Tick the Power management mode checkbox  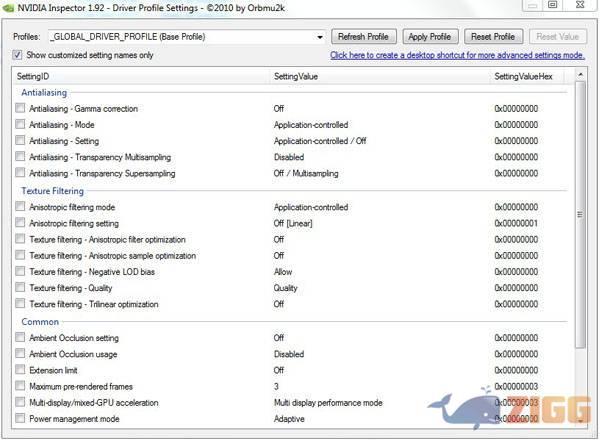tap(21, 419)
